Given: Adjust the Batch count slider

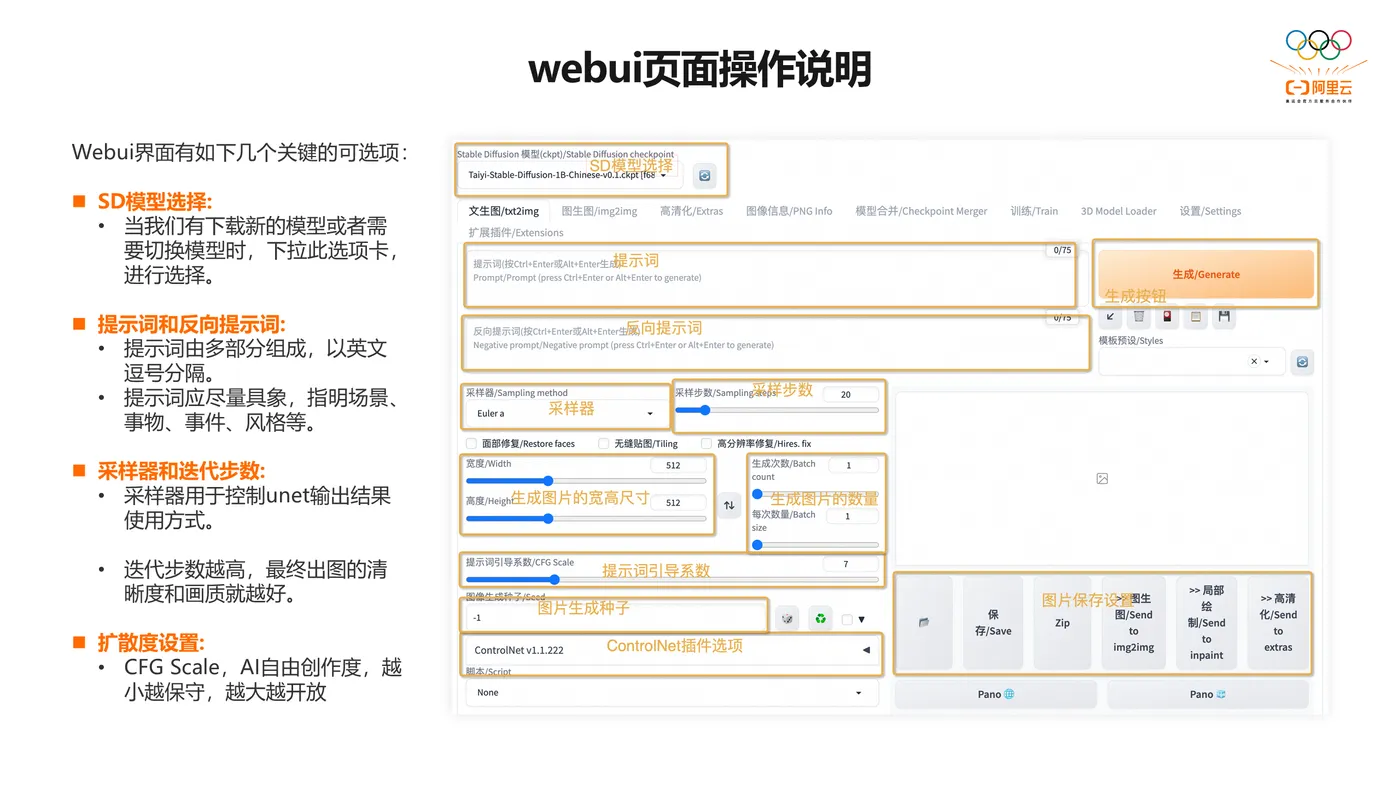Looking at the screenshot, I should pyautogui.click(x=816, y=494).
